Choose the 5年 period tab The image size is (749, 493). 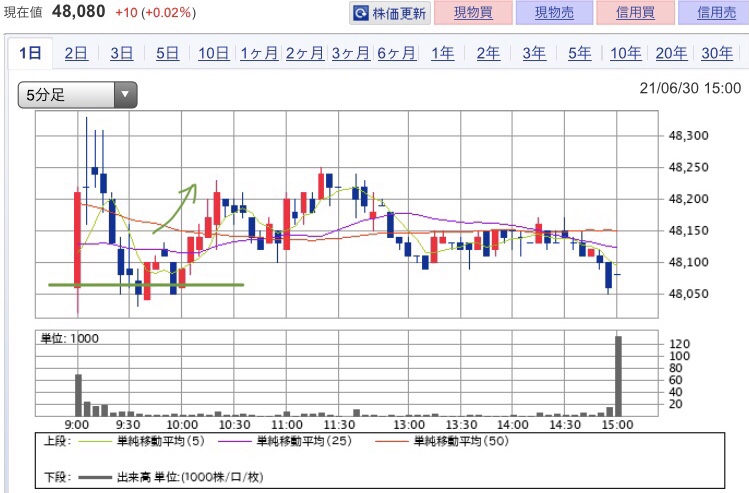[x=579, y=54]
